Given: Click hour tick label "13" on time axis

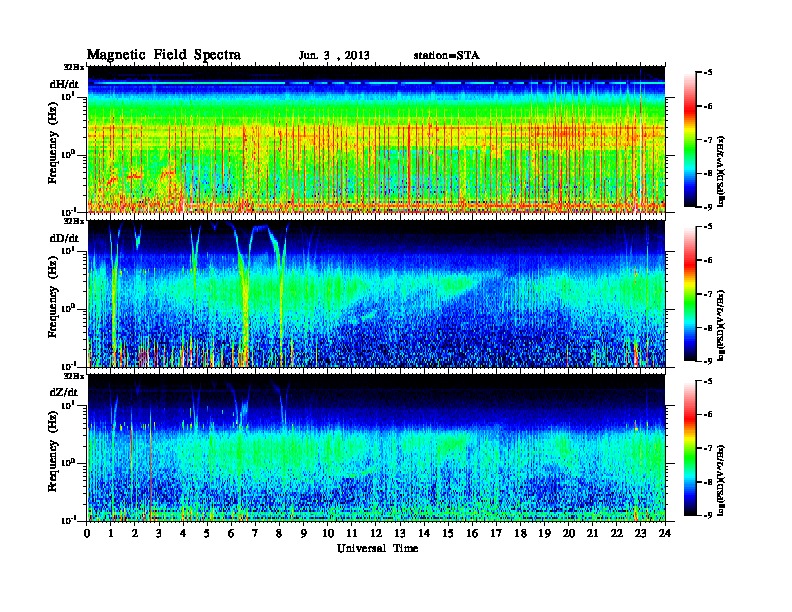Looking at the screenshot, I should [400, 533].
